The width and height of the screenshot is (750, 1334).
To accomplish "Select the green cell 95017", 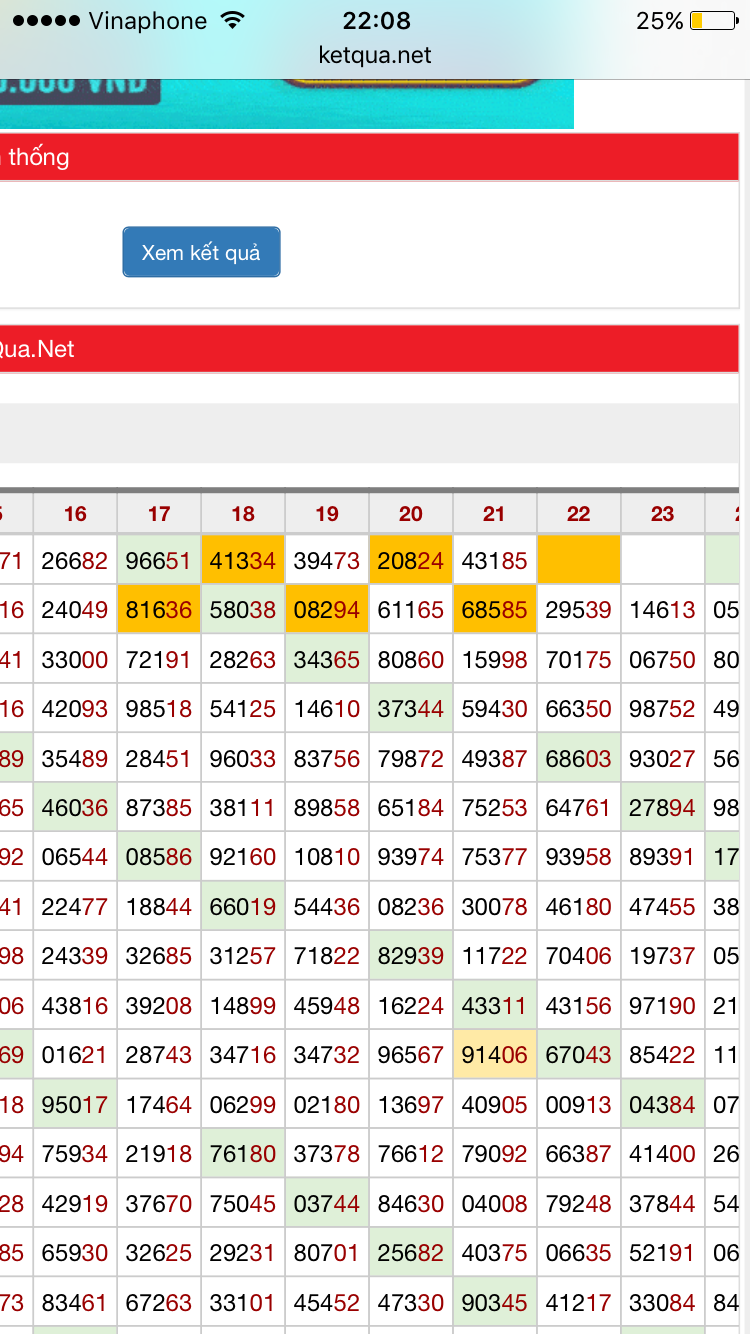I will click(x=75, y=1104).
